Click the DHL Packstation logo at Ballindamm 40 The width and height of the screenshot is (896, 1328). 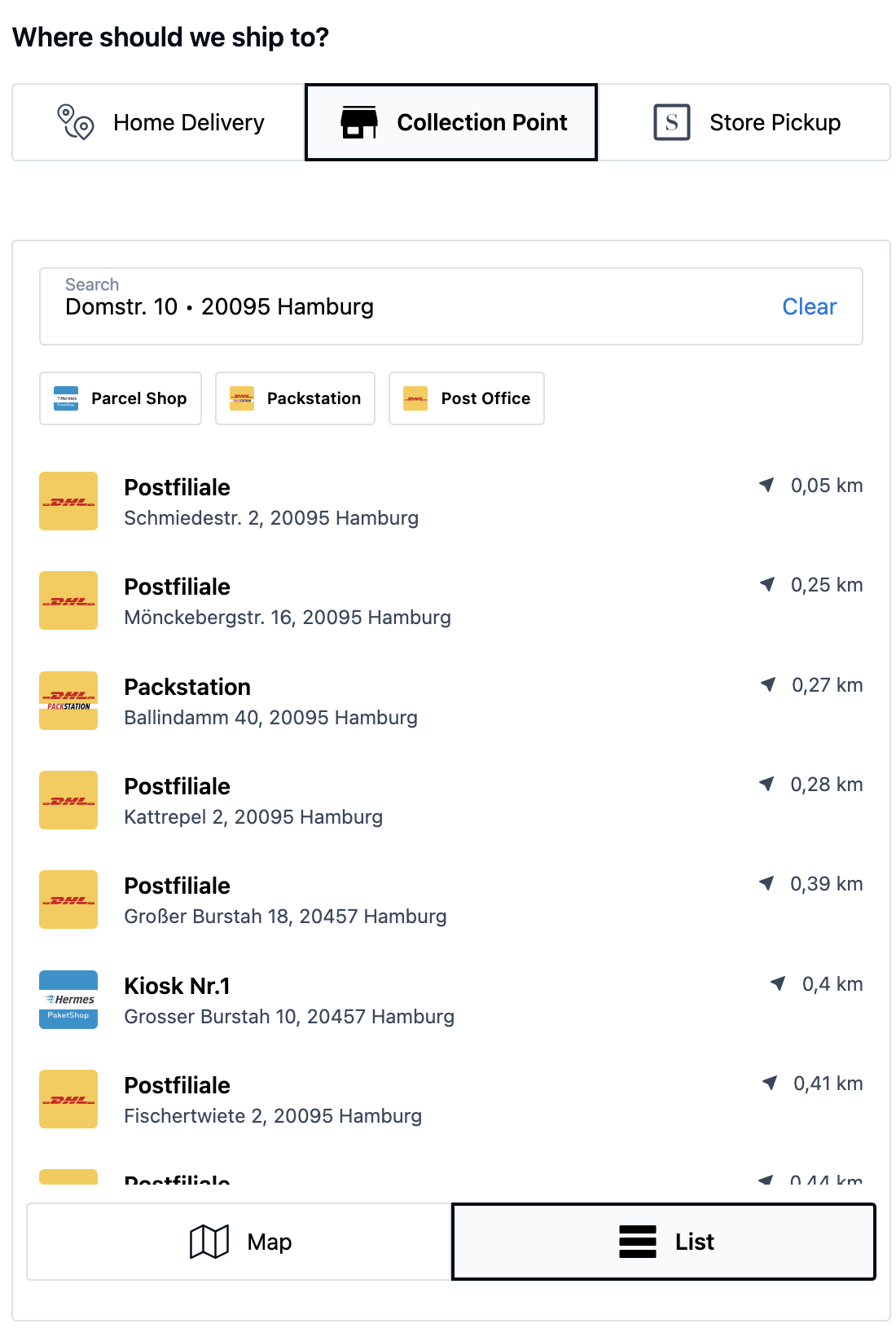click(x=68, y=701)
